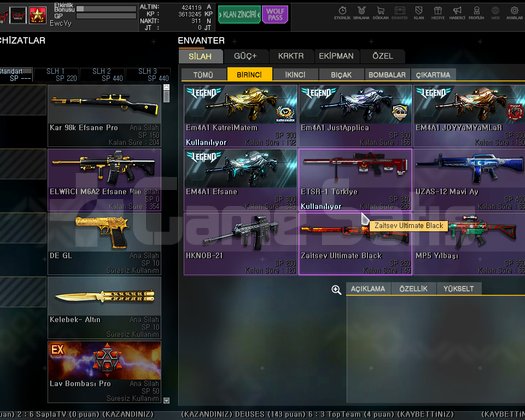
Task: Click the Wolf Pass purple button
Action: click(275, 14)
